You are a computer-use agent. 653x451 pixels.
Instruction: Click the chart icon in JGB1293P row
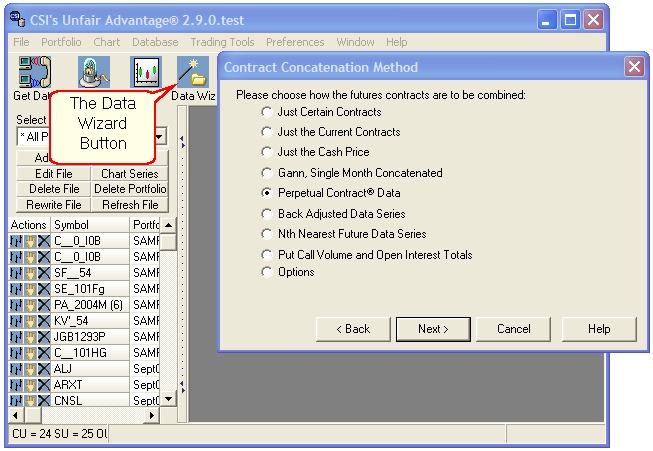(x=16, y=336)
